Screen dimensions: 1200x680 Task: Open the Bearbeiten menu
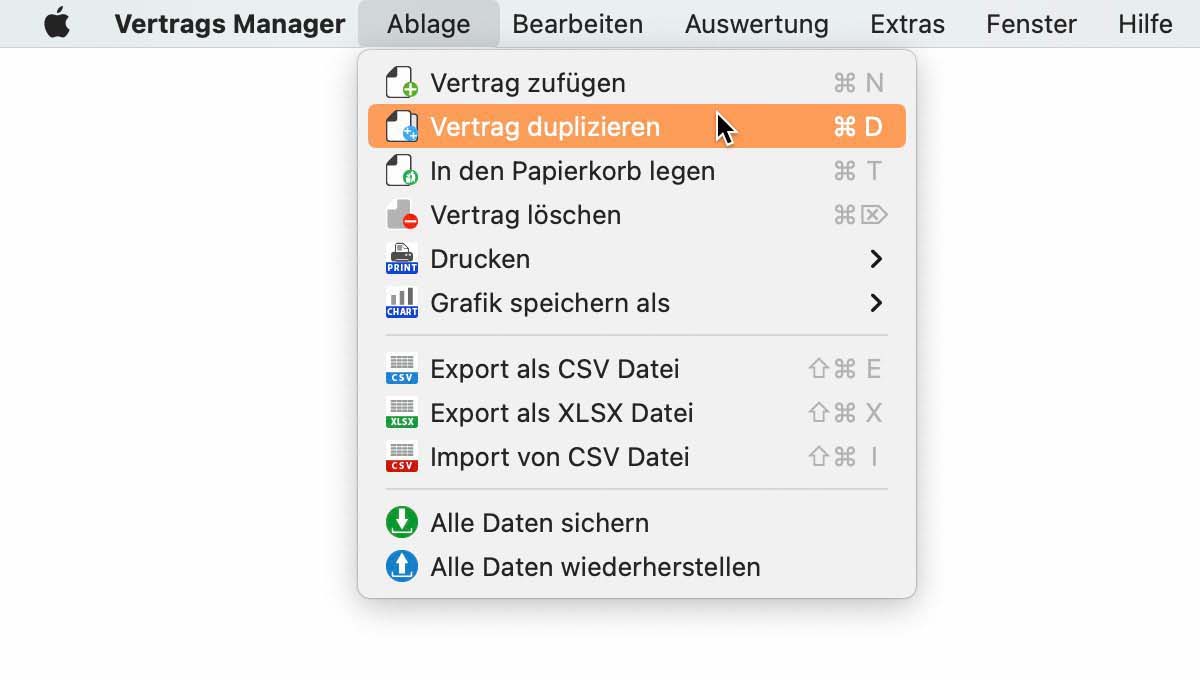click(578, 24)
